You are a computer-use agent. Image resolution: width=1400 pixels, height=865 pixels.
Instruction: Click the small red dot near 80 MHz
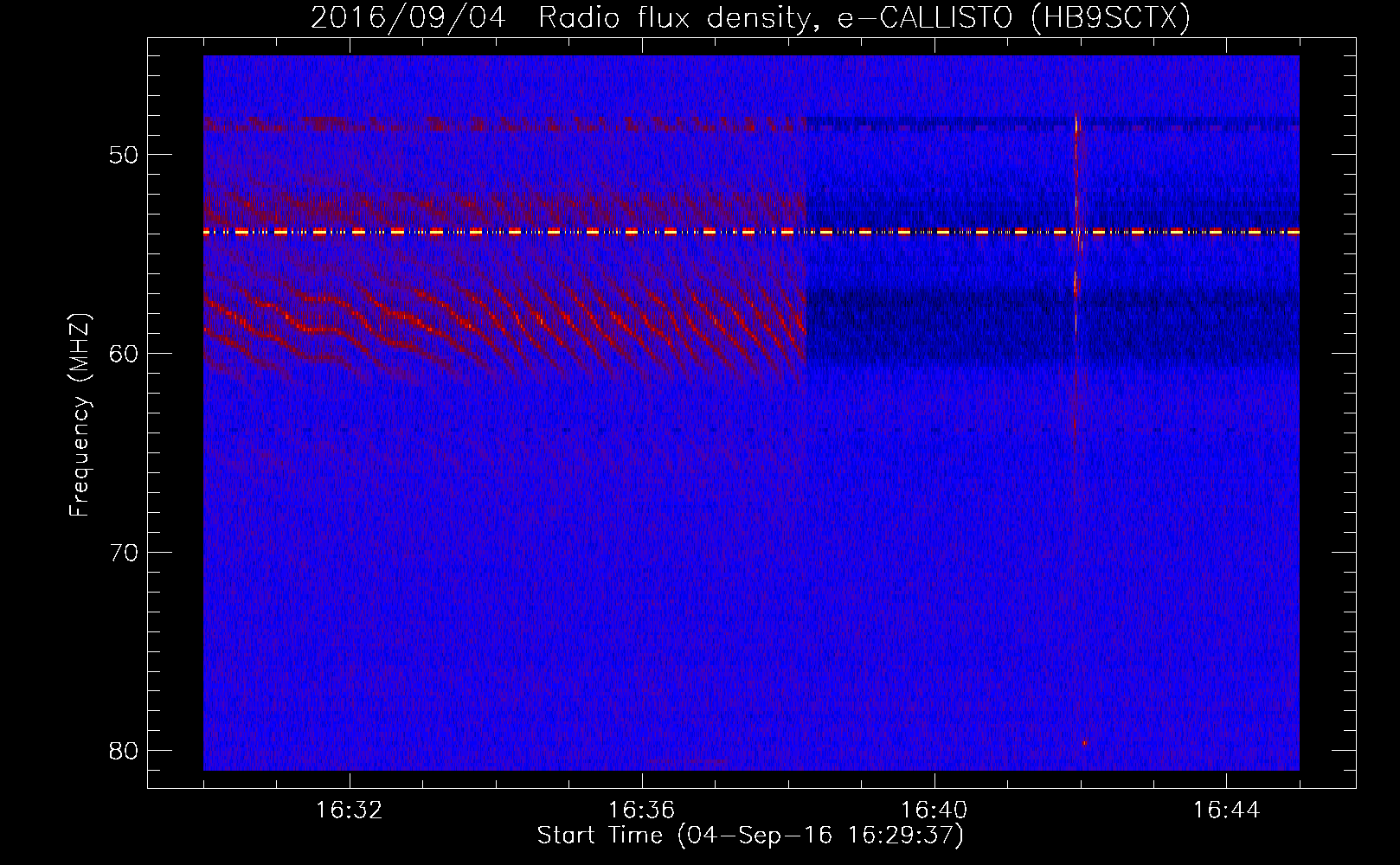click(x=1084, y=742)
